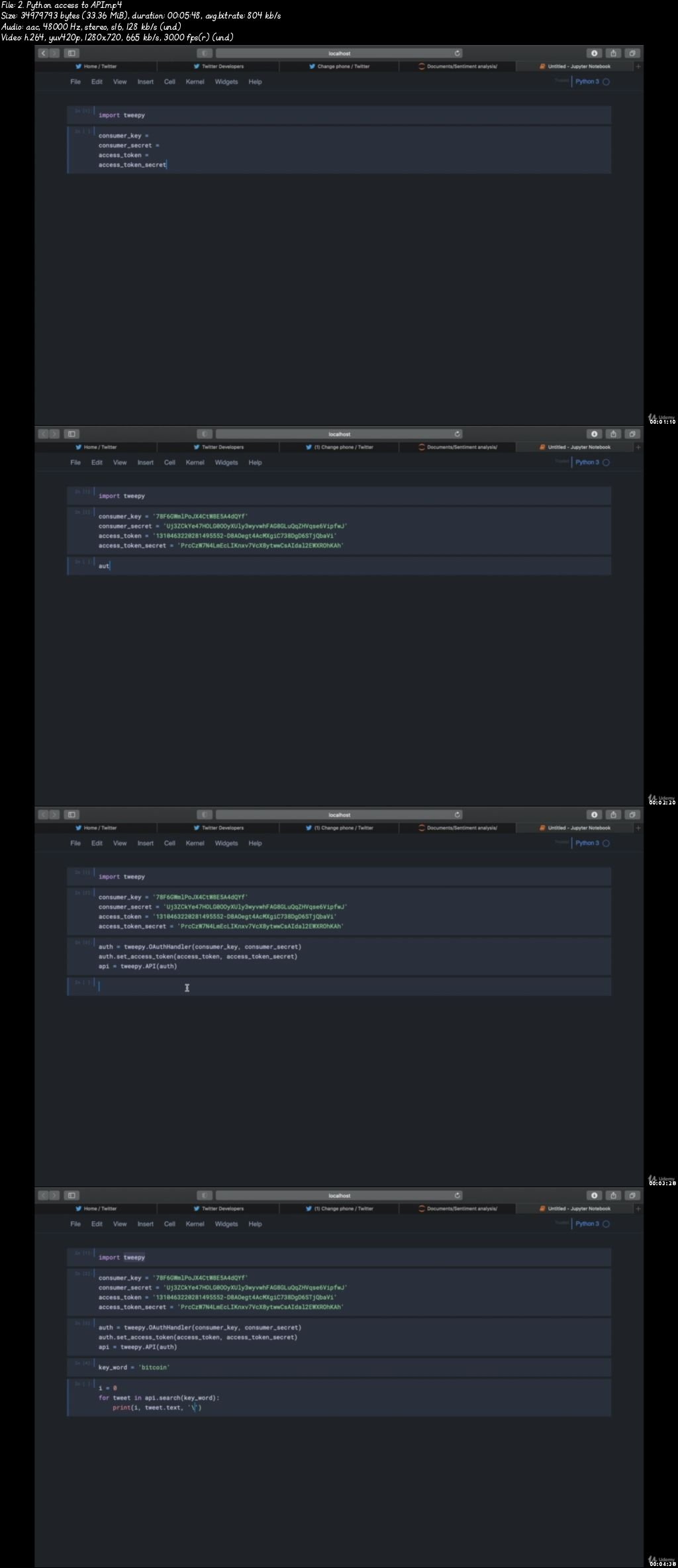Click key_word = 'bitcoin' cell, 00:04:38 frame

click(339, 1367)
